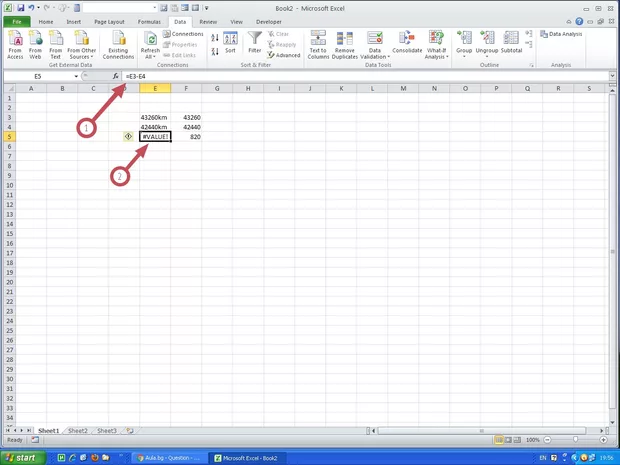Click the Select All corner button
This screenshot has width=620, height=465.
click(x=9, y=89)
